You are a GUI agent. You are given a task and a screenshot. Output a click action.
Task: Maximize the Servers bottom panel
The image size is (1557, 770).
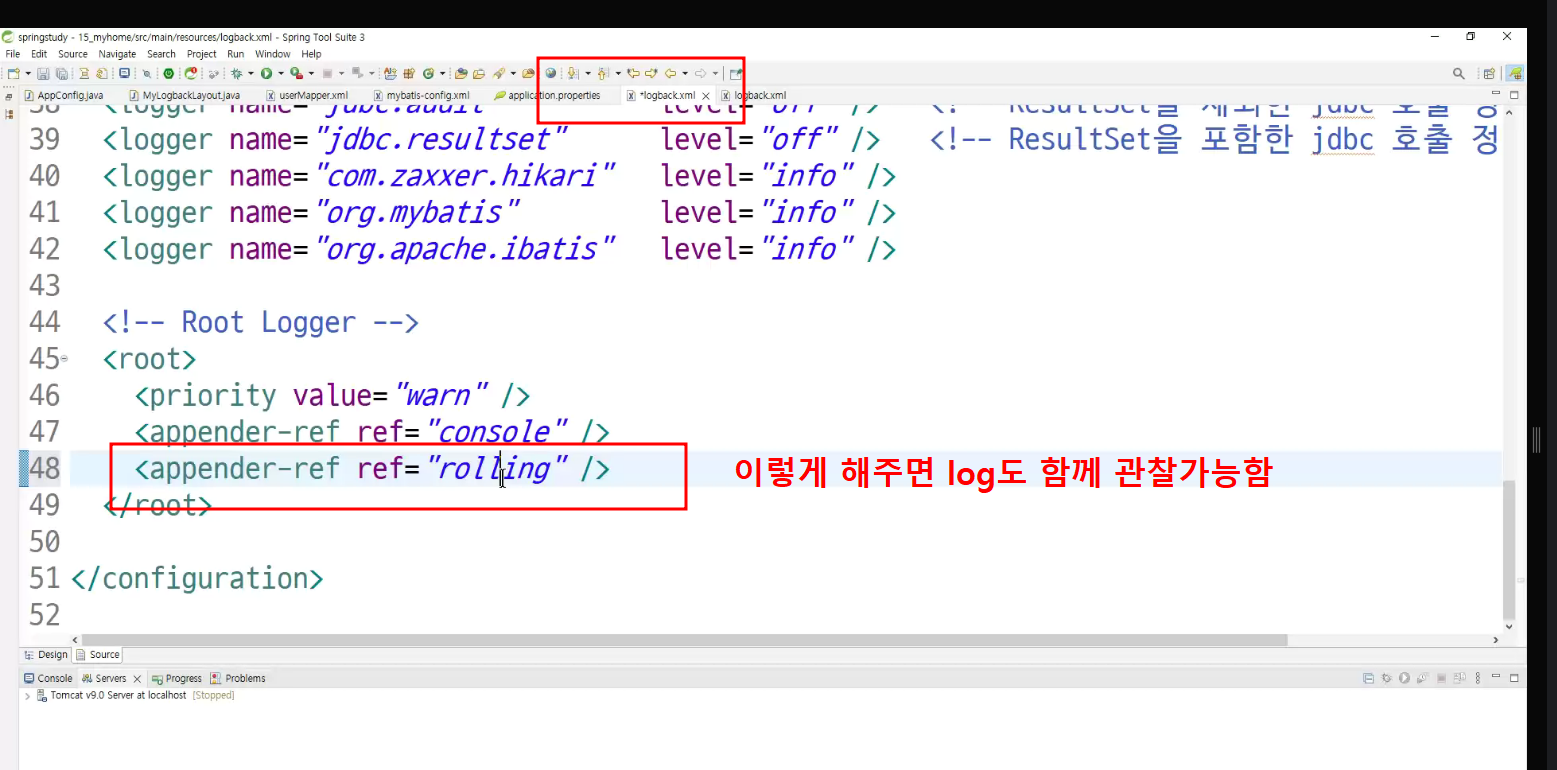point(1515,678)
